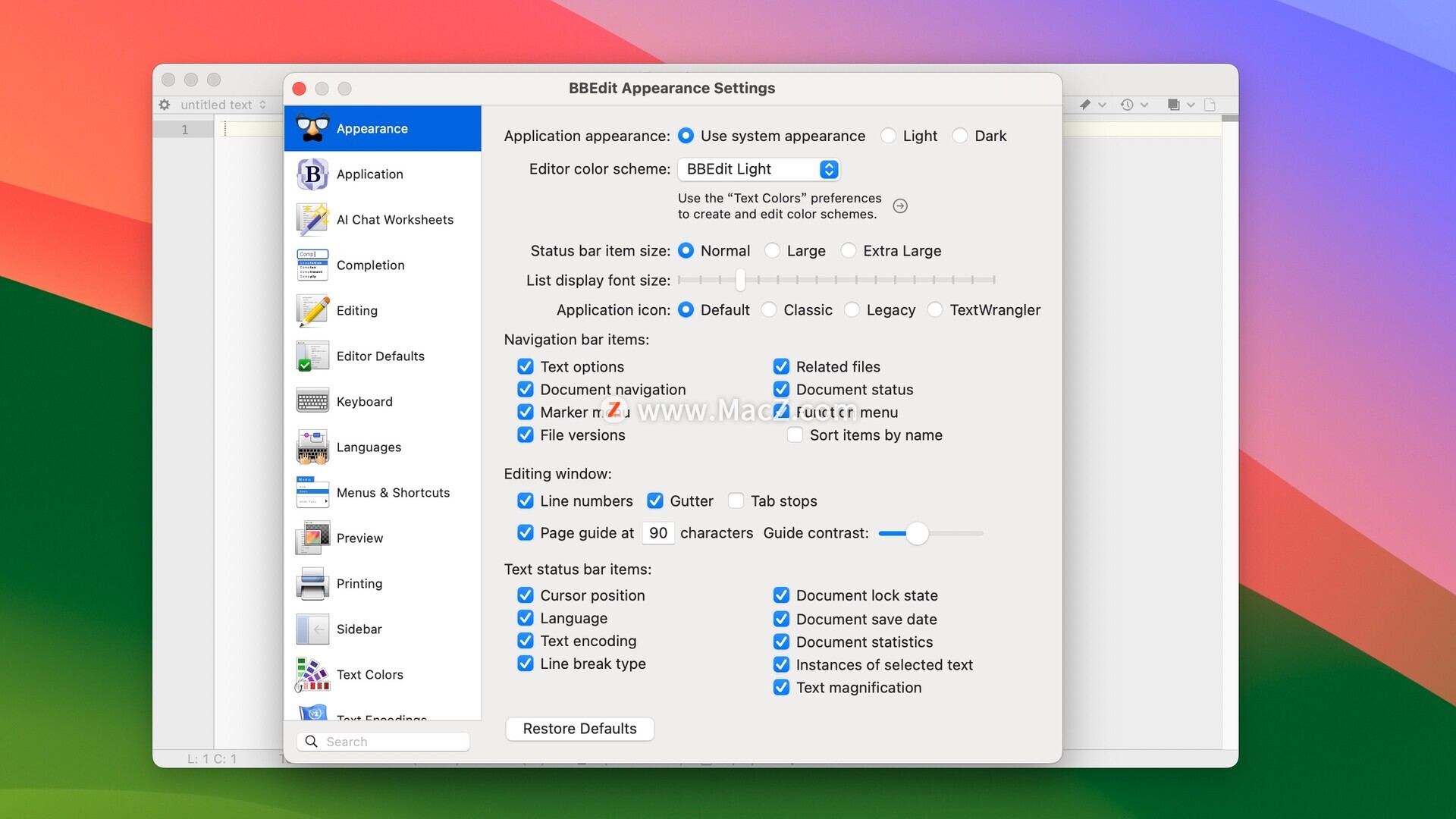The width and height of the screenshot is (1456, 819).
Task: Click the related files icon in the editor toolbar
Action: click(1173, 105)
